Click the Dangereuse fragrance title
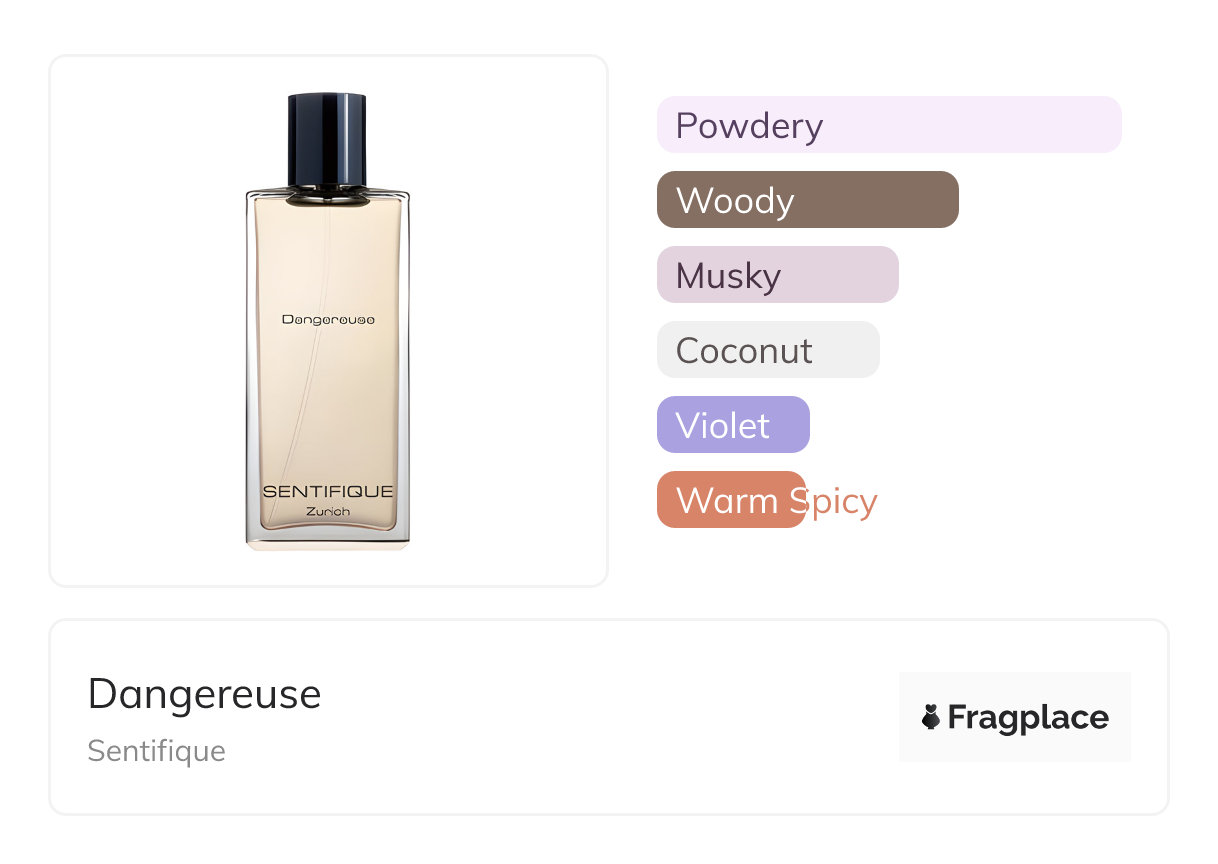The width and height of the screenshot is (1218, 864). coord(205,694)
